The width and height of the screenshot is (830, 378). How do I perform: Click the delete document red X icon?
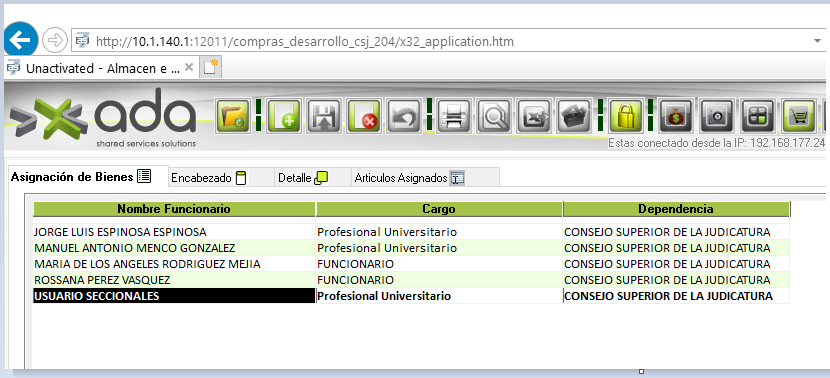[364, 116]
